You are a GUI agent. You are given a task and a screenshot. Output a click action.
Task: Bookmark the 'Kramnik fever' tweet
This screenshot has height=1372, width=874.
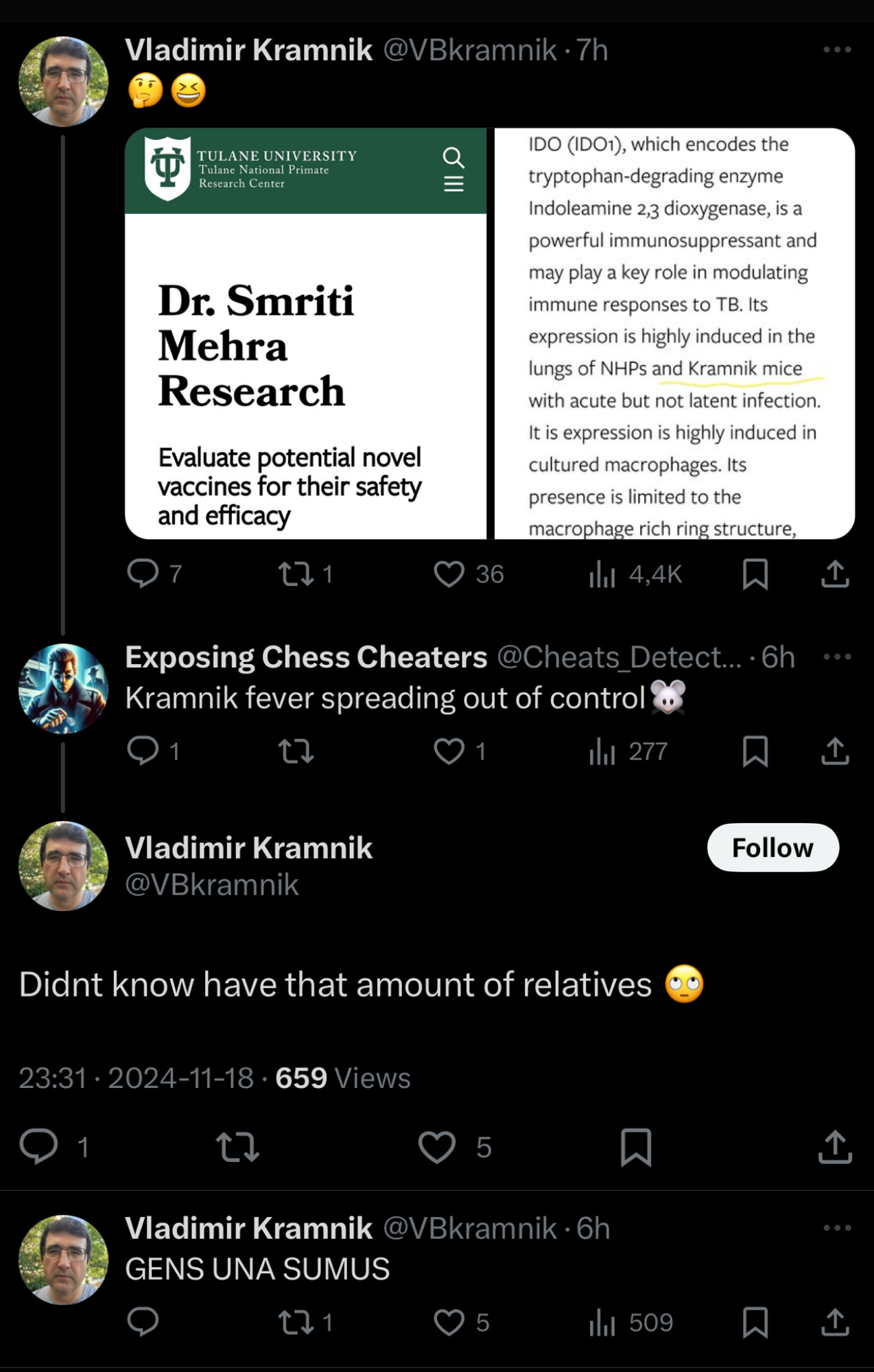(755, 751)
